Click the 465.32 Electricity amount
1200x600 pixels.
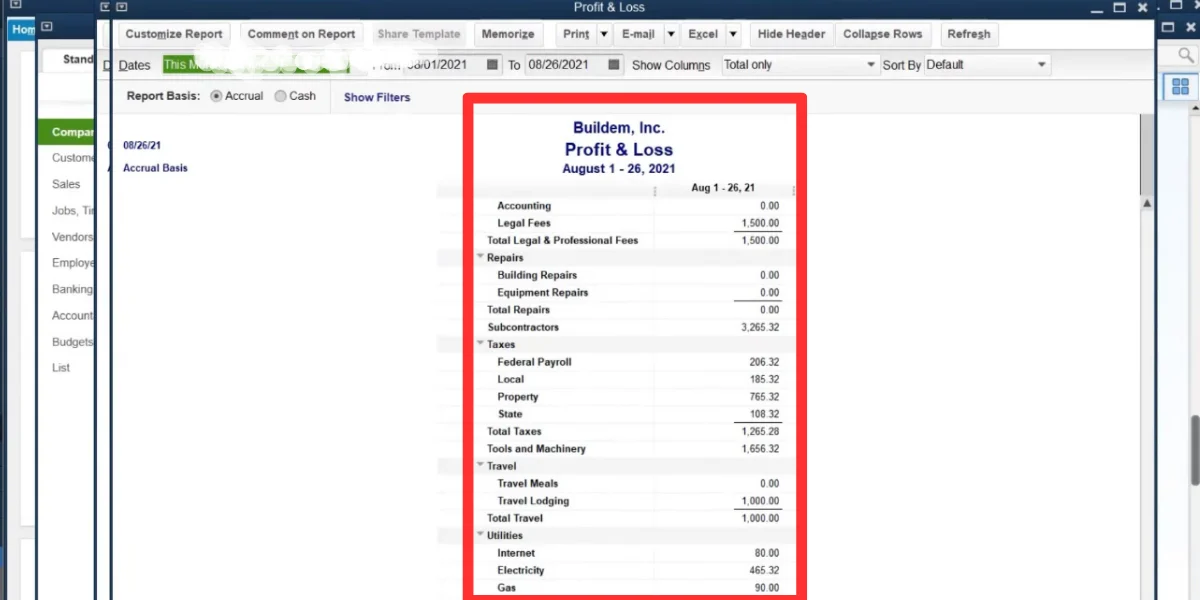(x=764, y=570)
